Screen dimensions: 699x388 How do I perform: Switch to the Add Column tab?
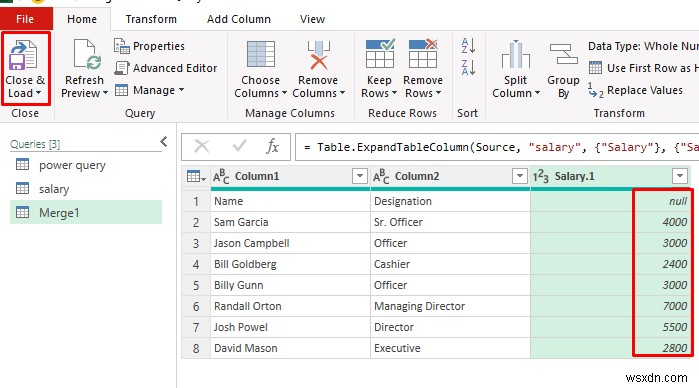pyautogui.click(x=239, y=19)
